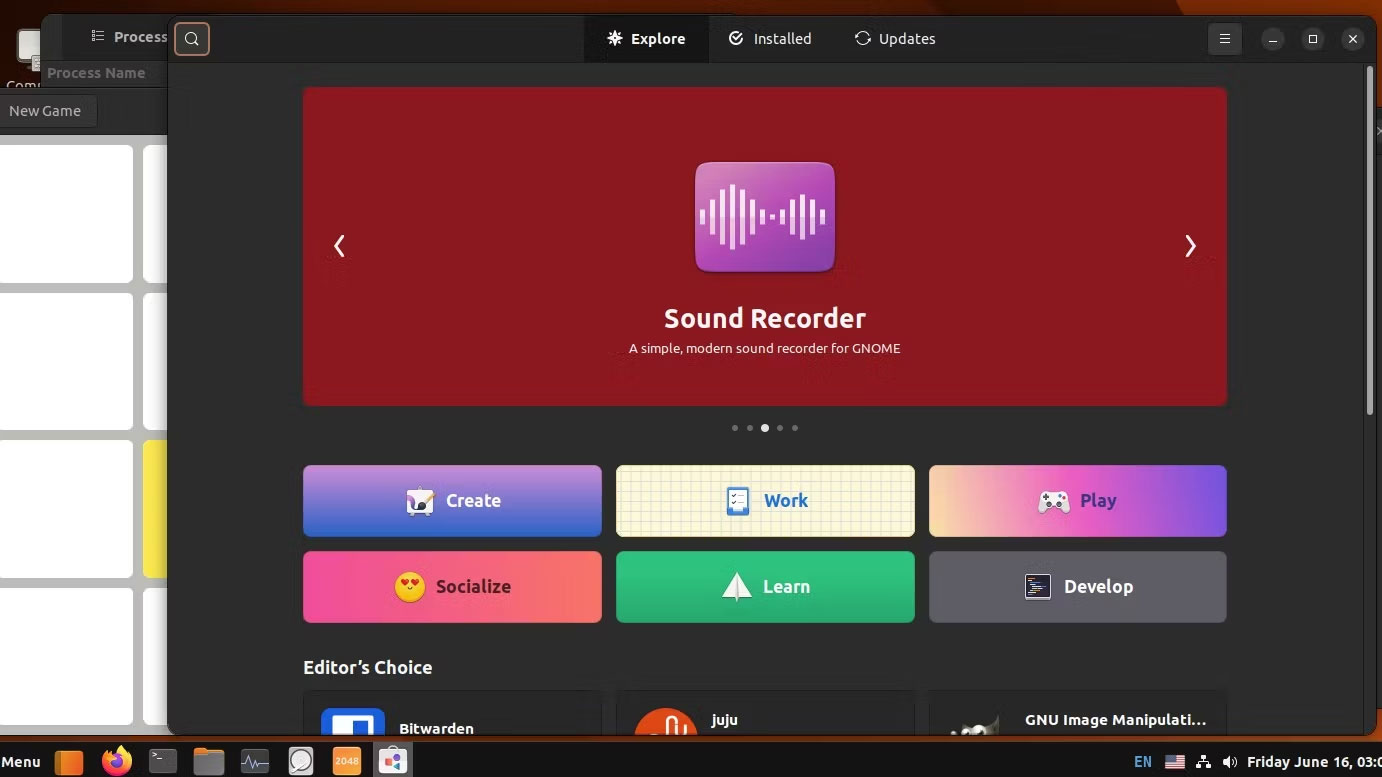The height and width of the screenshot is (777, 1382).
Task: Open Sound Recorder featured app icon
Action: (765, 217)
